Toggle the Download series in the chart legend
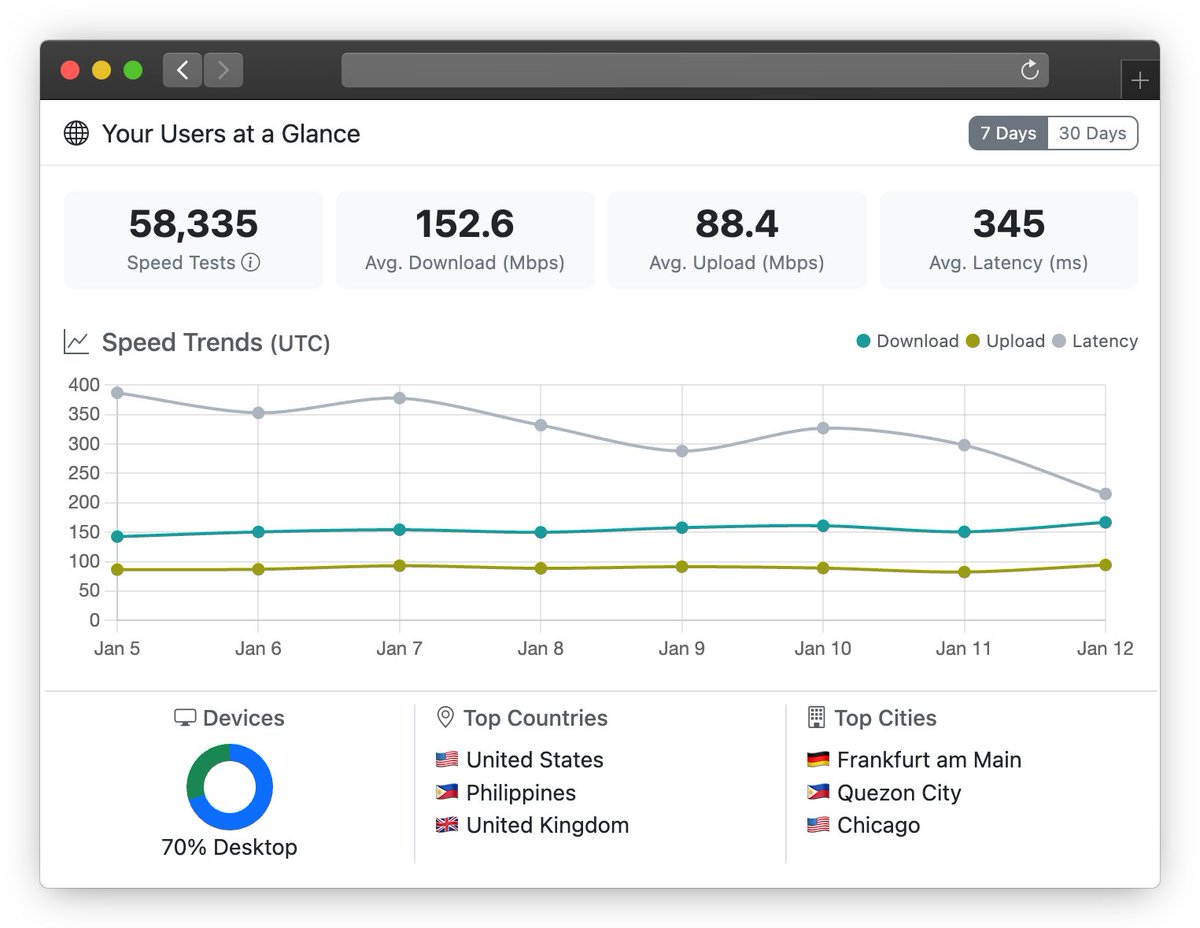This screenshot has height=928, width=1200. [x=906, y=341]
